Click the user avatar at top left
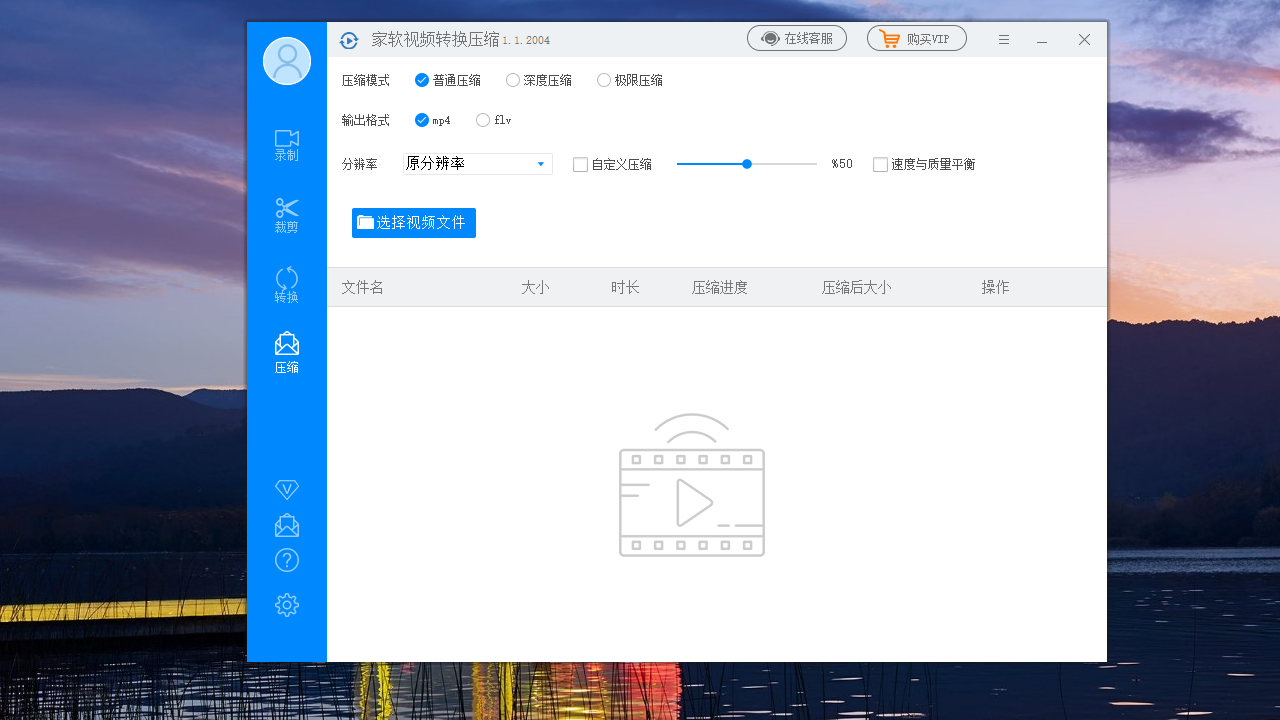 pos(286,61)
